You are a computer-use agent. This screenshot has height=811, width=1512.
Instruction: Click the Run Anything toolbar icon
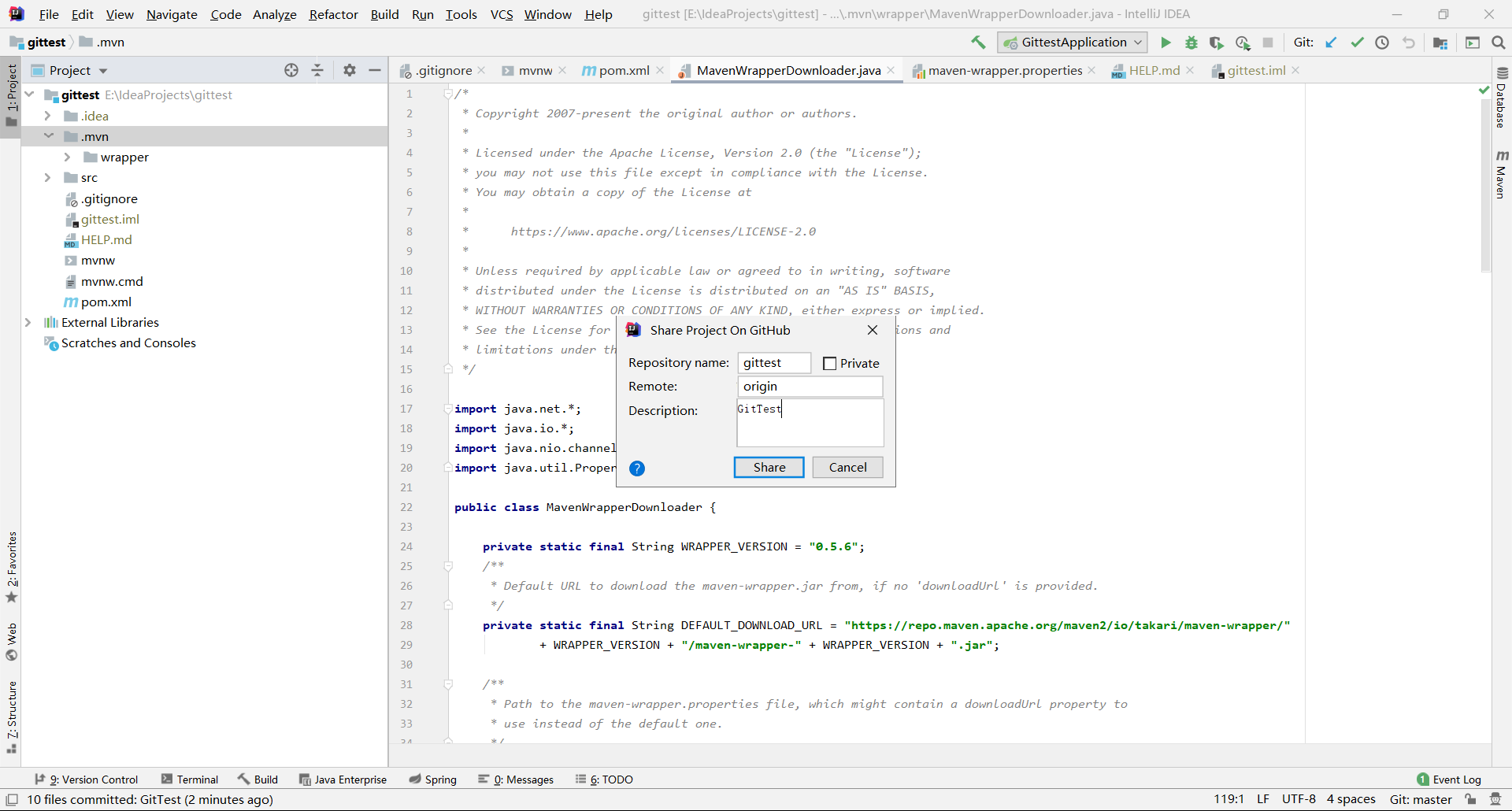click(x=1473, y=43)
